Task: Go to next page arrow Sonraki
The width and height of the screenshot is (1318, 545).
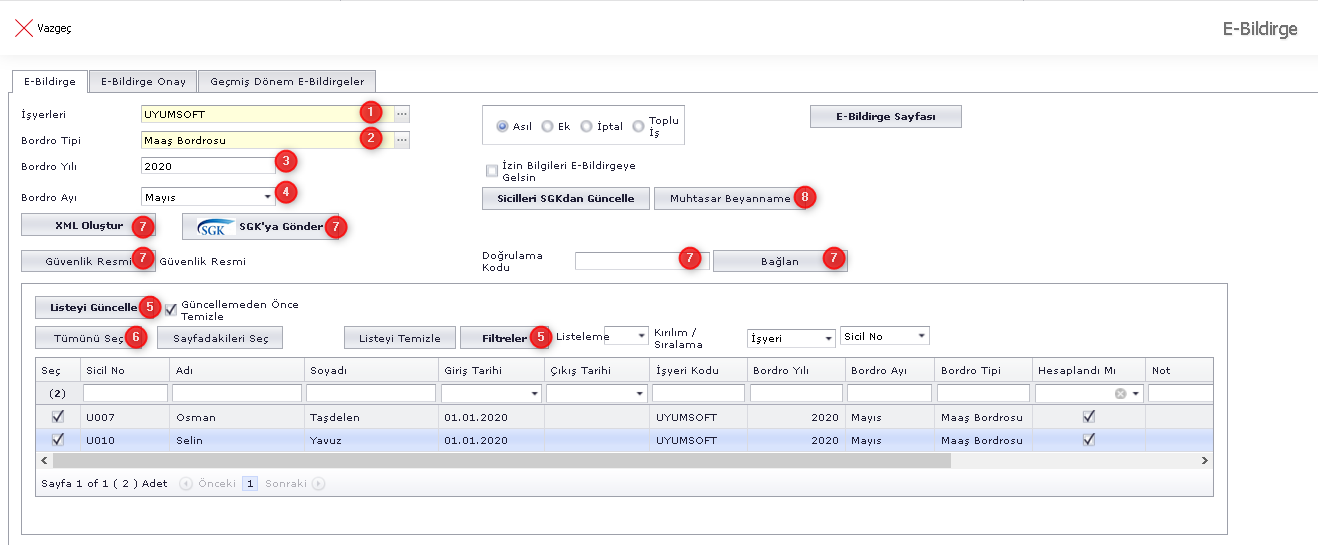Action: pos(318,483)
